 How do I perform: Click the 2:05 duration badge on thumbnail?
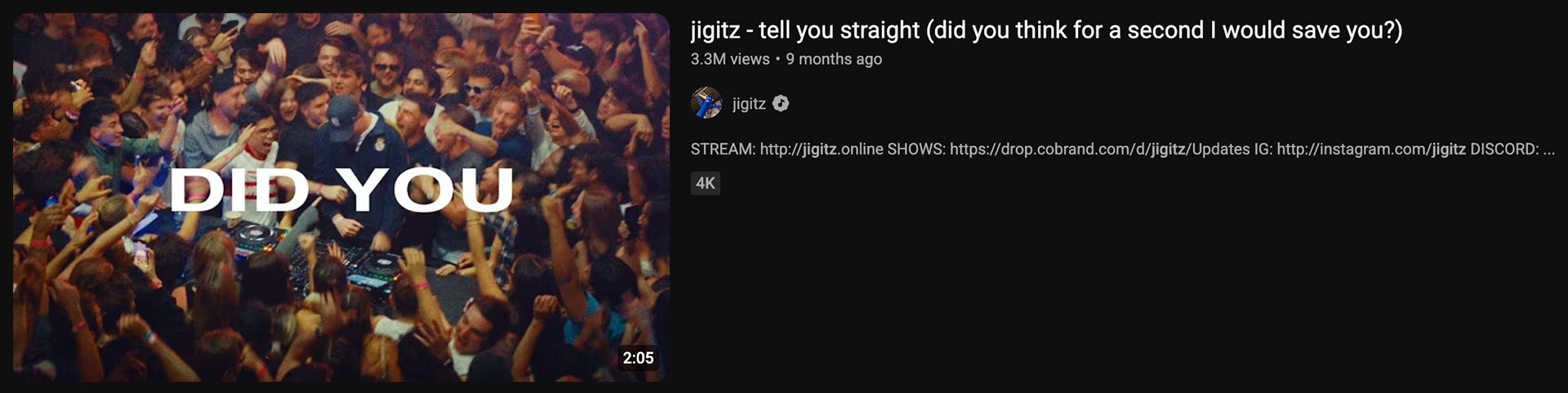(x=638, y=358)
